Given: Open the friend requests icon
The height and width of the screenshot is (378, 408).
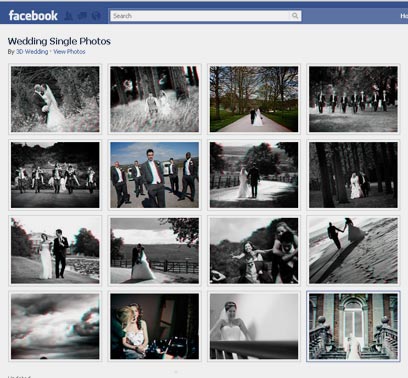Looking at the screenshot, I should pyautogui.click(x=68, y=16).
